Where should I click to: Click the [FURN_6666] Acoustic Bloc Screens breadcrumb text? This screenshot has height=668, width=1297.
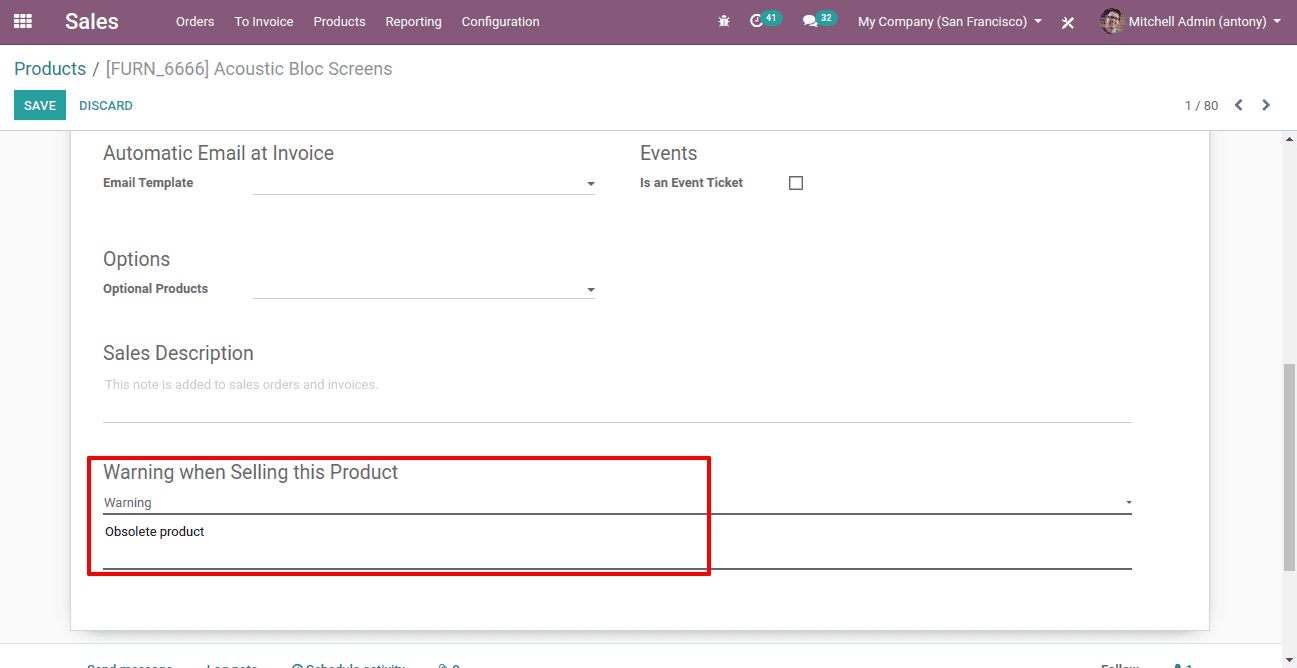point(249,69)
